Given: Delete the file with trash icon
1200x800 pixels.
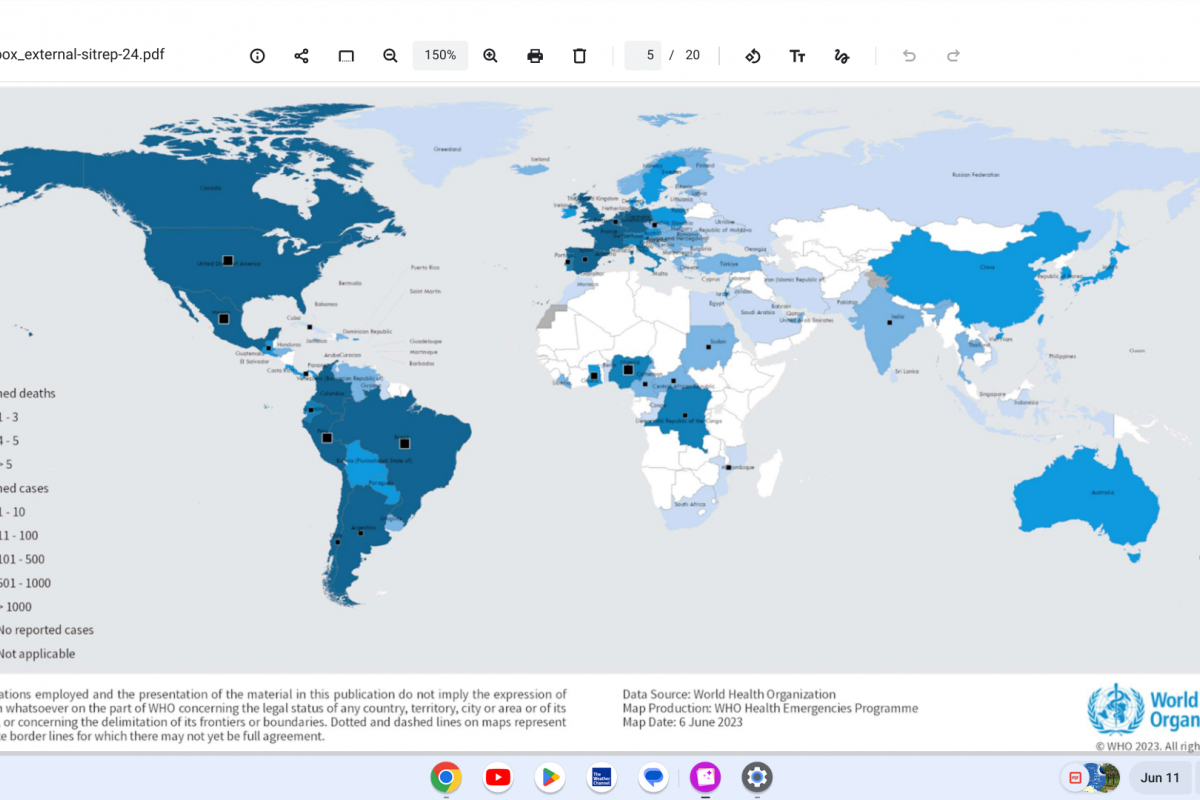Looking at the screenshot, I should point(579,56).
